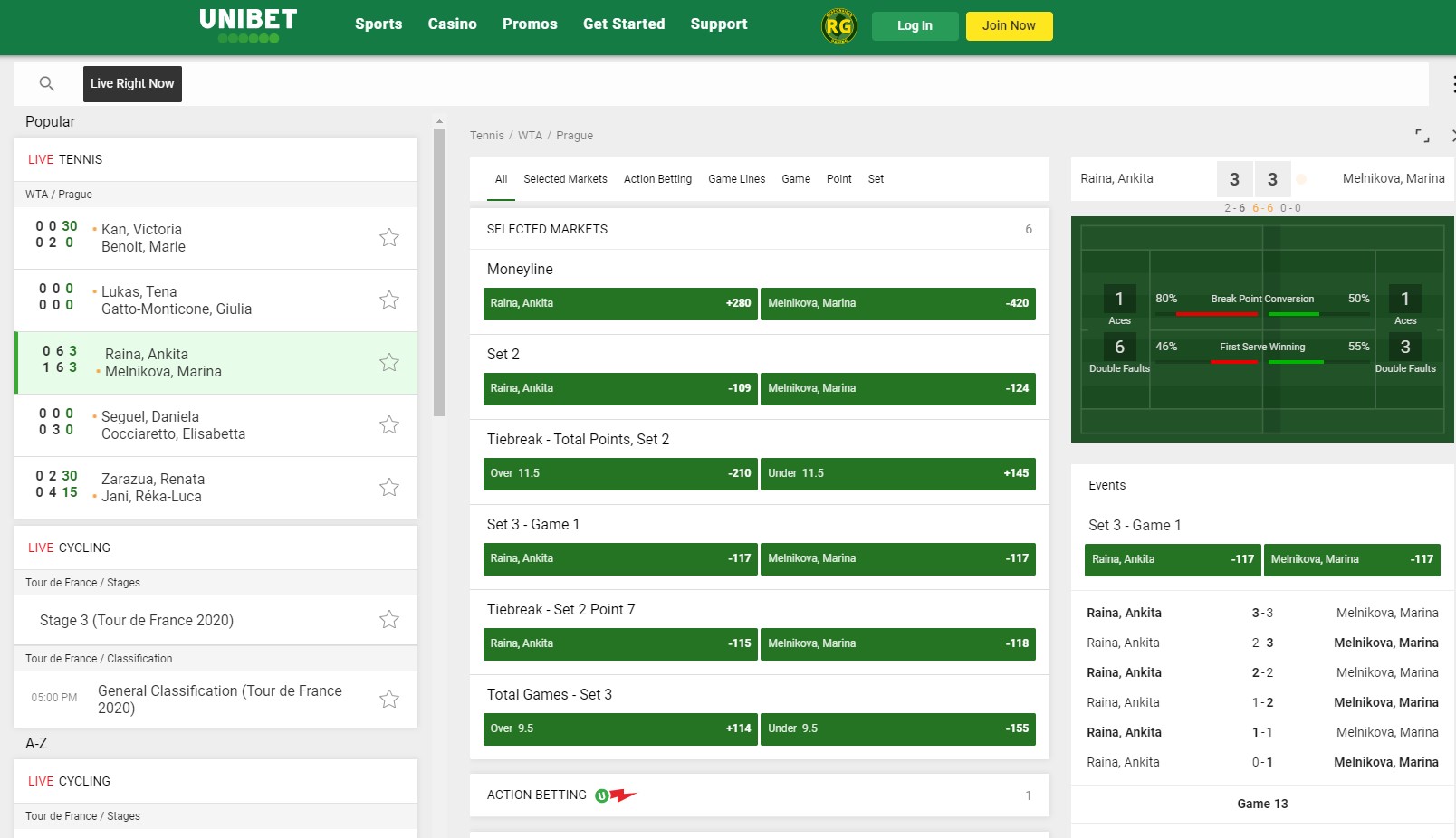Bet Set 2 Raina, Ankita -109
Screen dimensions: 1456x838
pos(620,389)
